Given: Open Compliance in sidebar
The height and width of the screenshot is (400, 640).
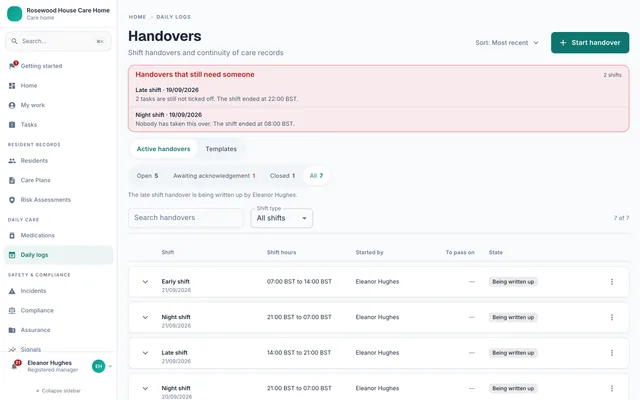Looking at the screenshot, I should click(x=58, y=311).
